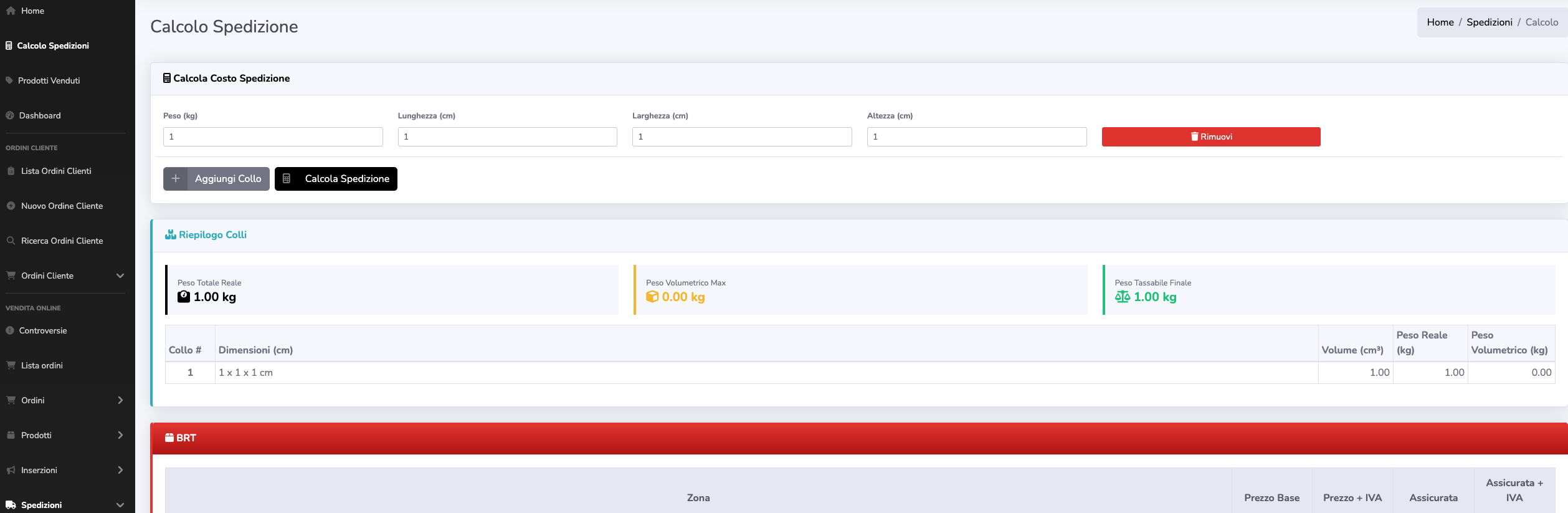Collapse the Spedizioni sidebar chevron
The width and height of the screenshot is (1568, 513).
[120, 505]
